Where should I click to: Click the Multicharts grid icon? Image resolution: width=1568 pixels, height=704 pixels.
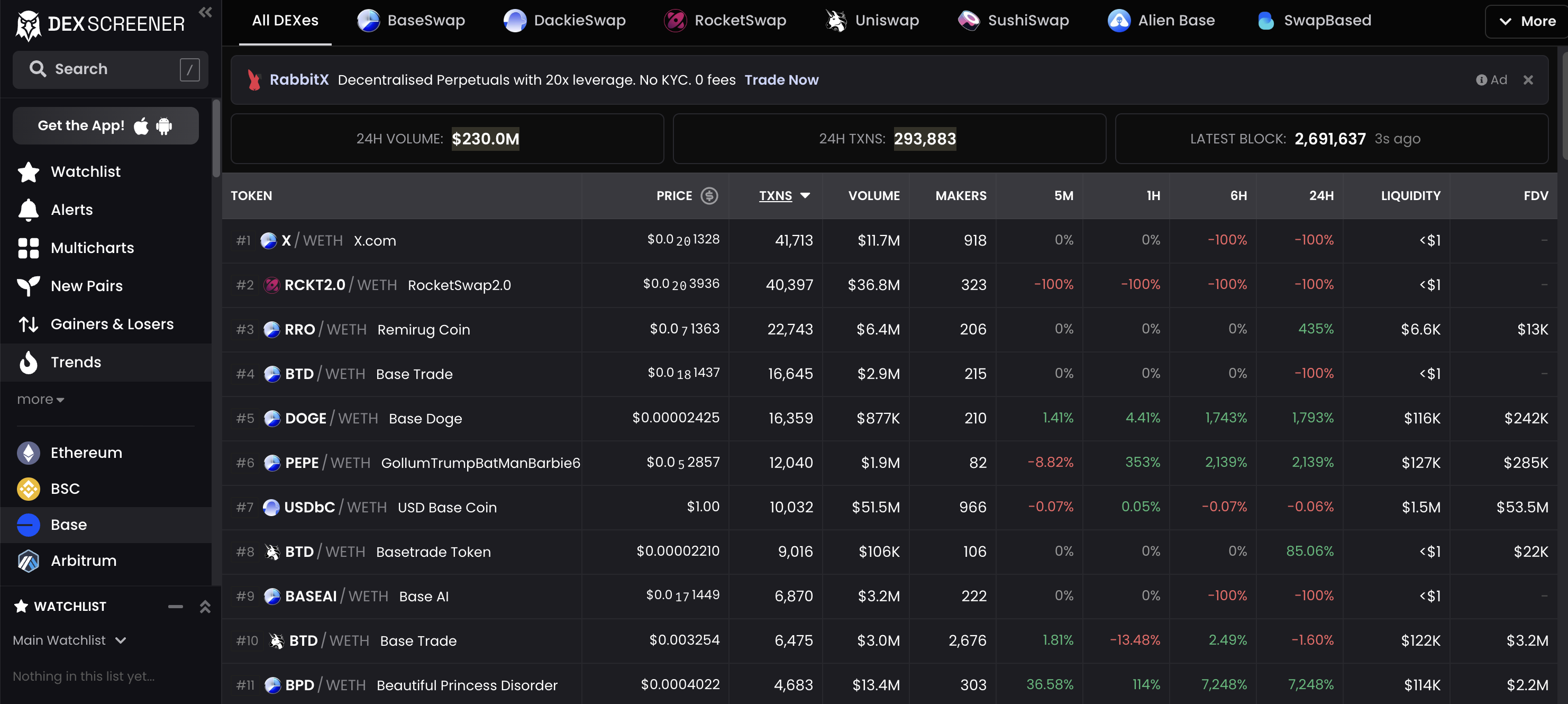29,248
